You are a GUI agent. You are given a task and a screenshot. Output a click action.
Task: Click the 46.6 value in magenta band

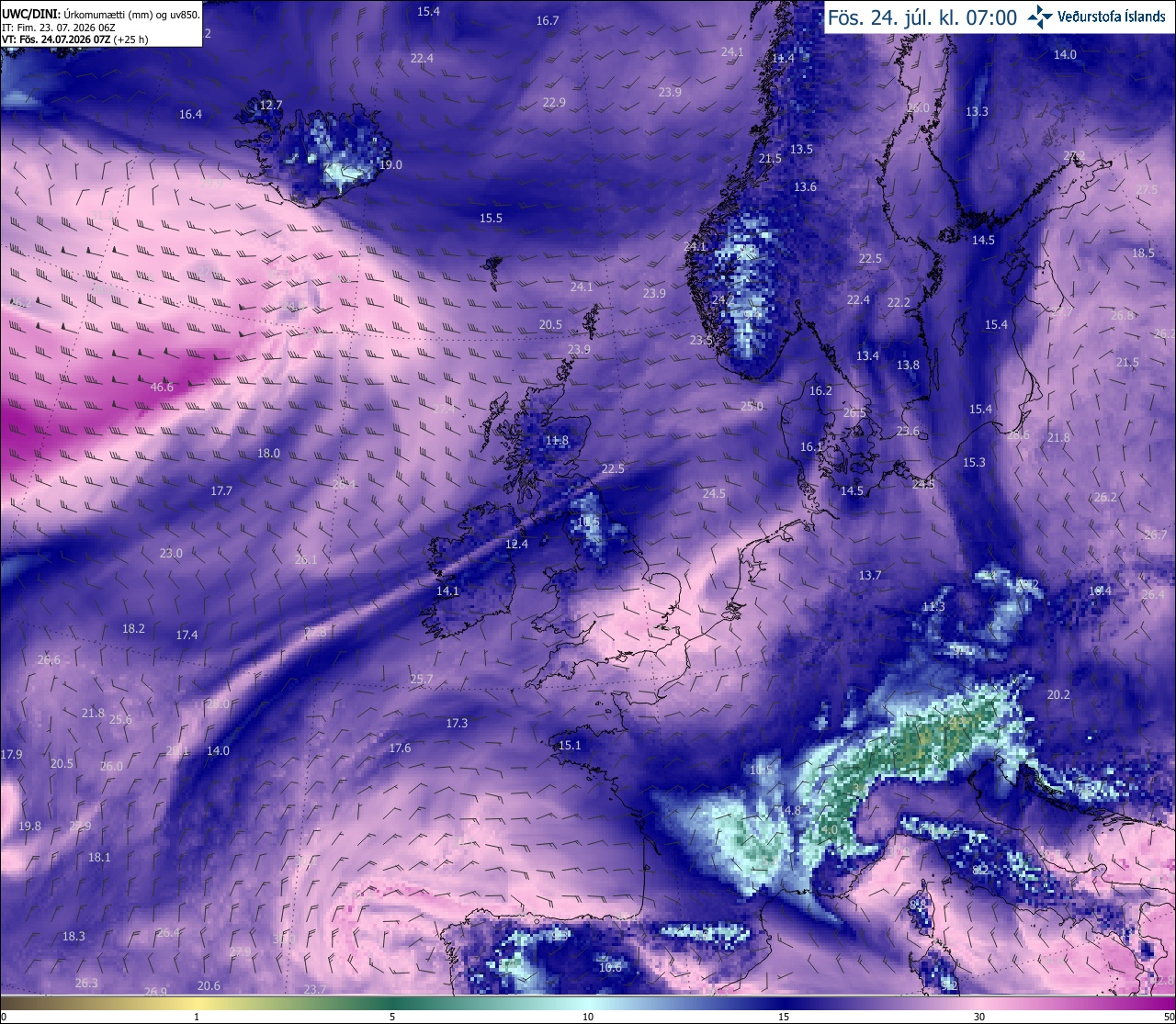tap(162, 387)
